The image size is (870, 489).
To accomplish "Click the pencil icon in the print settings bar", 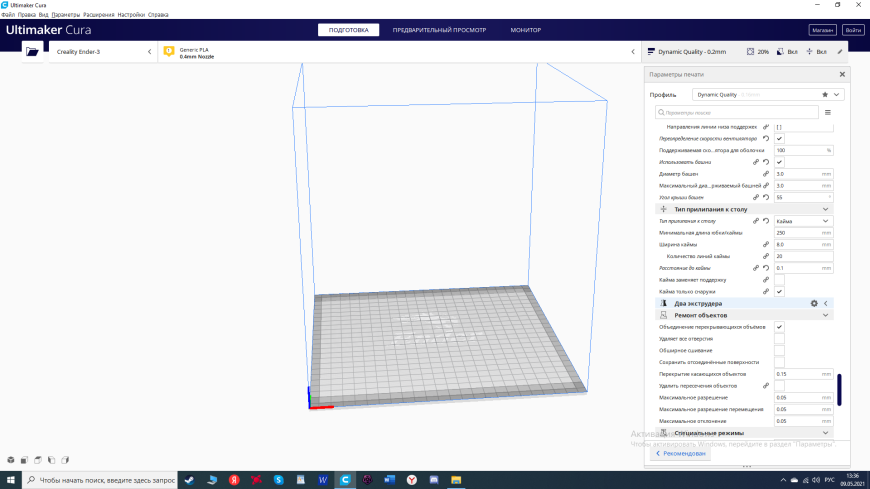I will tap(840, 52).
